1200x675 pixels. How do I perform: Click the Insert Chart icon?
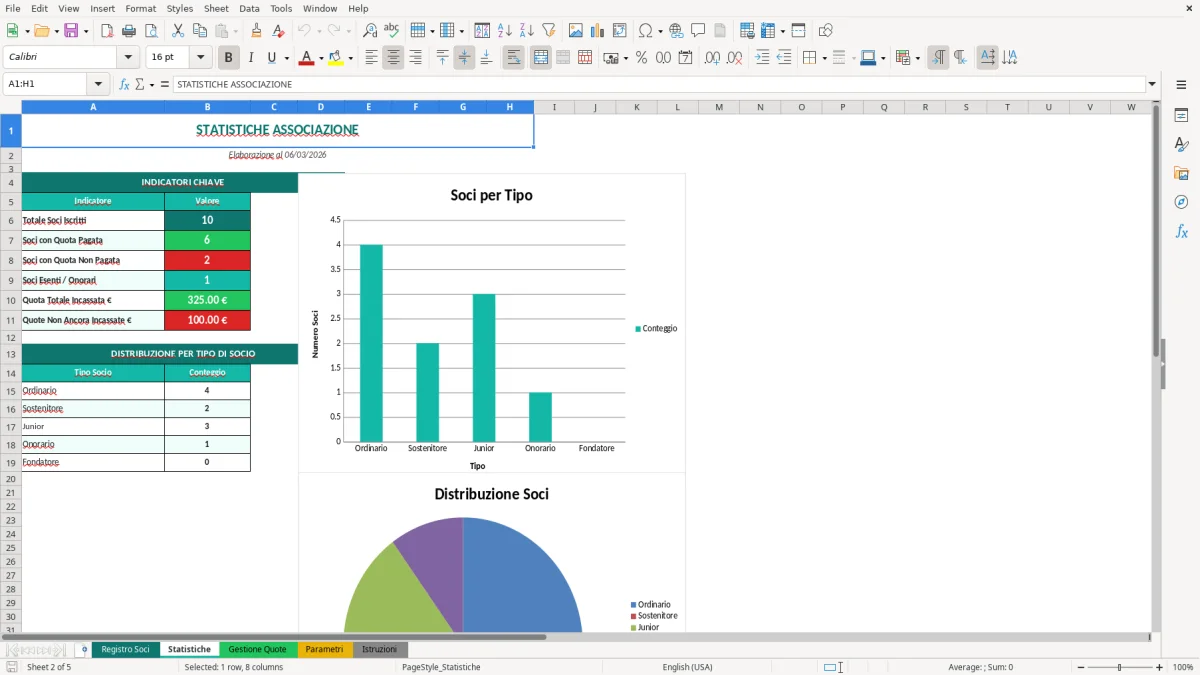pyautogui.click(x=598, y=31)
